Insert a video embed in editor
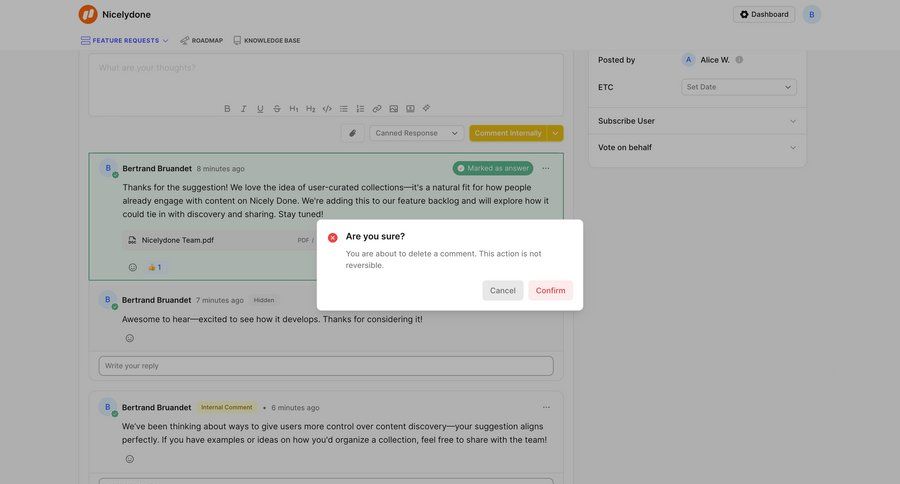The height and width of the screenshot is (484, 900). pos(410,109)
